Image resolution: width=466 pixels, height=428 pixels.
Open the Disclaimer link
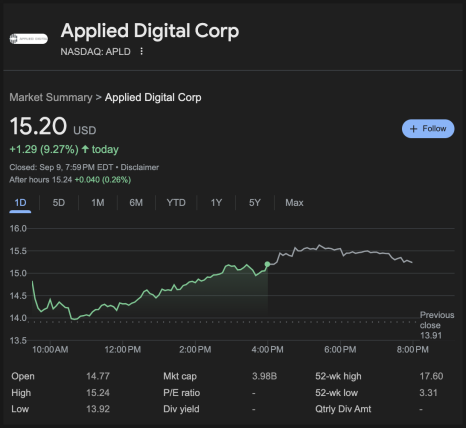tap(140, 167)
